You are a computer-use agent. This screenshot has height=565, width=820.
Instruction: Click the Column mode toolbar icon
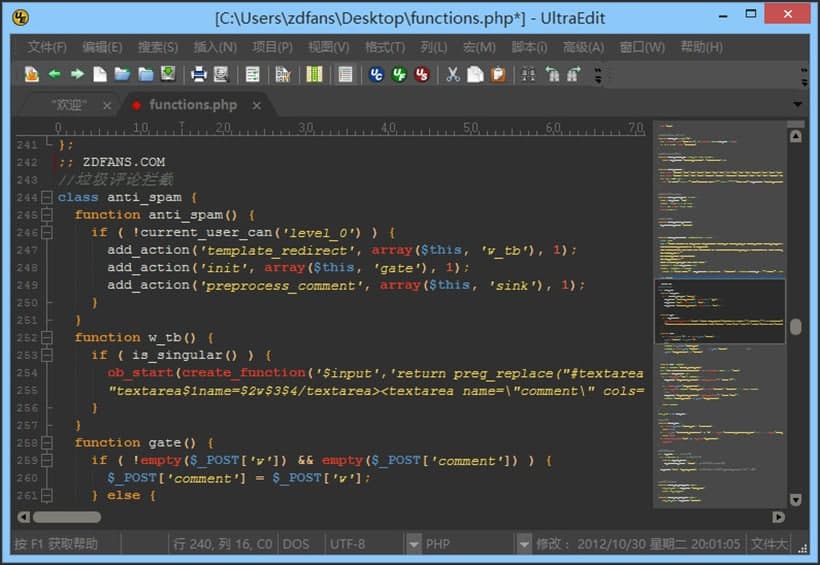click(x=314, y=74)
